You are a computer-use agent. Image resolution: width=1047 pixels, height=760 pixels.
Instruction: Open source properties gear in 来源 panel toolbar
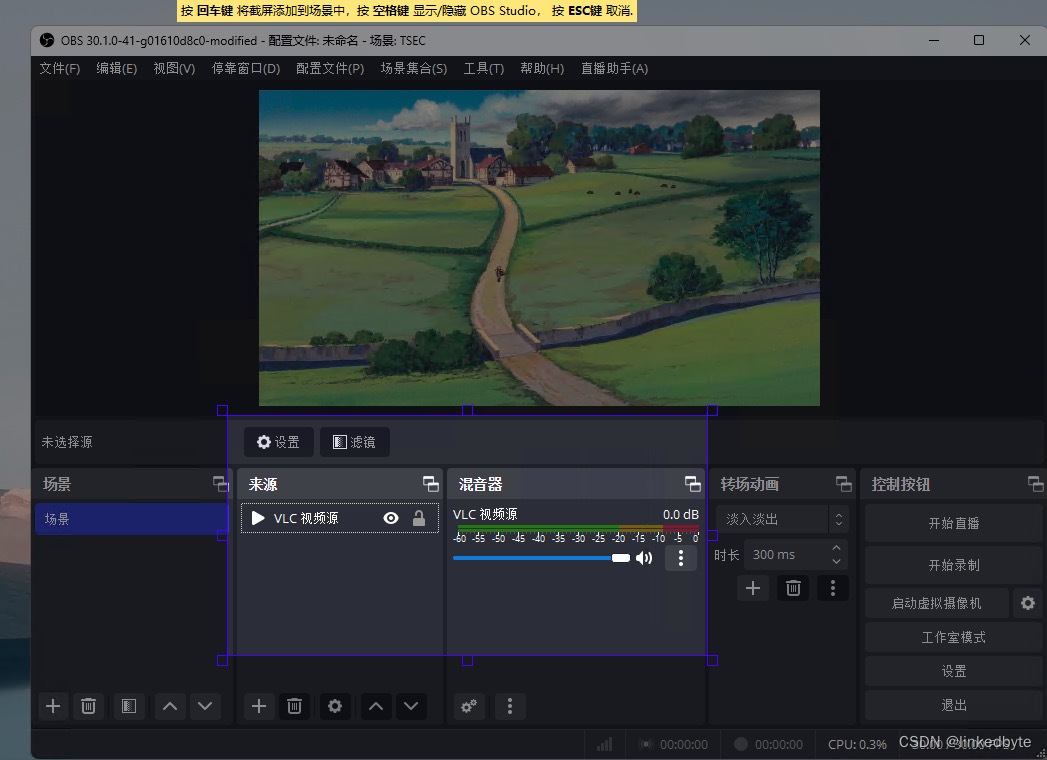(x=335, y=706)
